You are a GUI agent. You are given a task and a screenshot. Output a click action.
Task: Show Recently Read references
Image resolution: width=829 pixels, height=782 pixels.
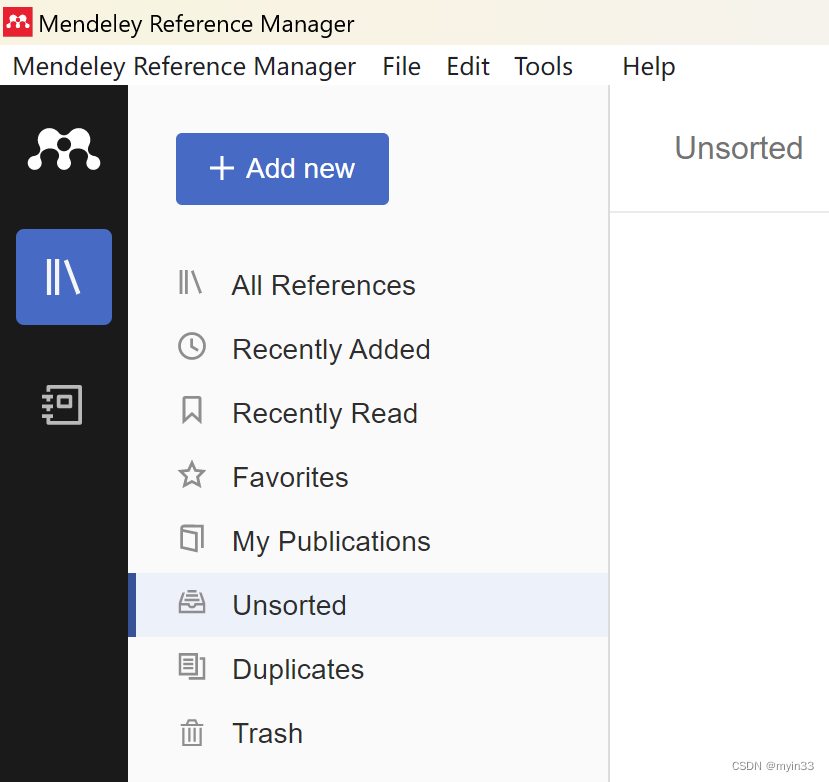click(x=368, y=413)
